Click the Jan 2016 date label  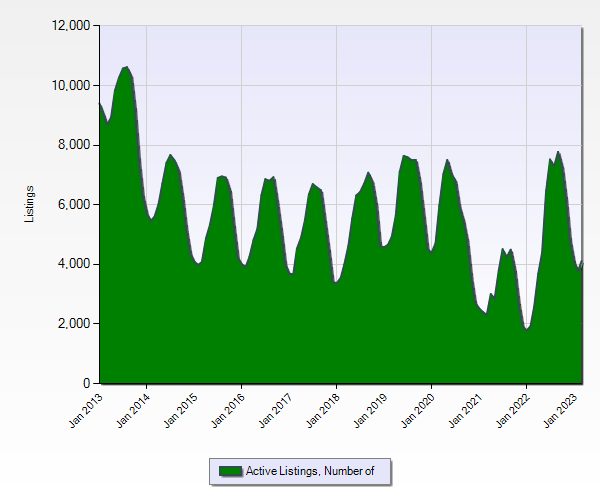(x=227, y=410)
